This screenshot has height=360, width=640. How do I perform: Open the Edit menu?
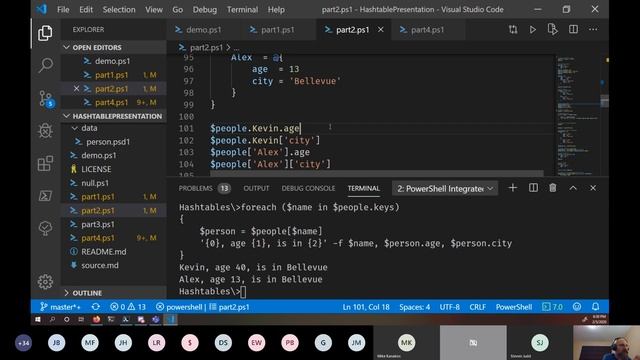point(86,9)
